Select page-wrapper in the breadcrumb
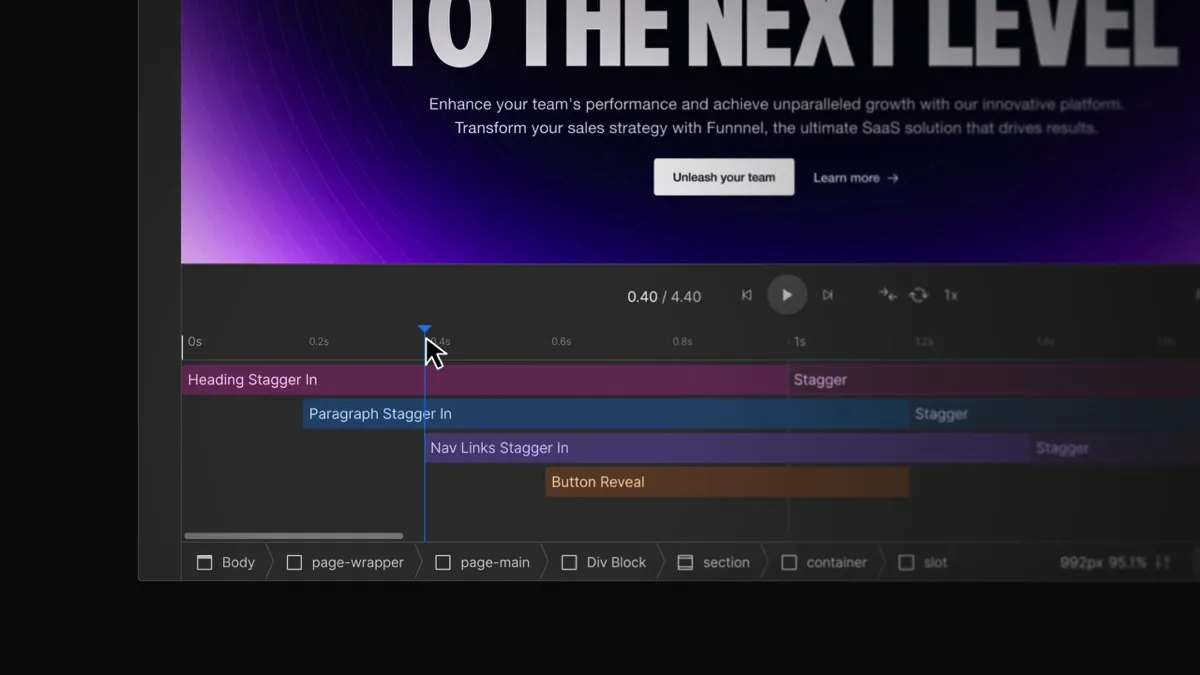 (345, 562)
